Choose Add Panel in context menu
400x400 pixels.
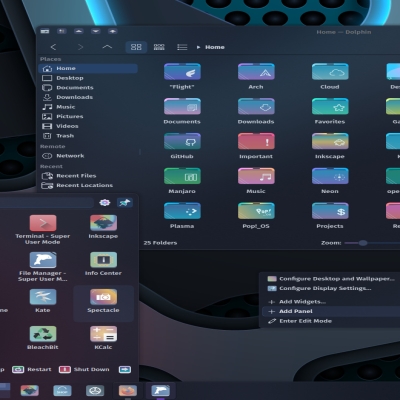(x=331, y=311)
